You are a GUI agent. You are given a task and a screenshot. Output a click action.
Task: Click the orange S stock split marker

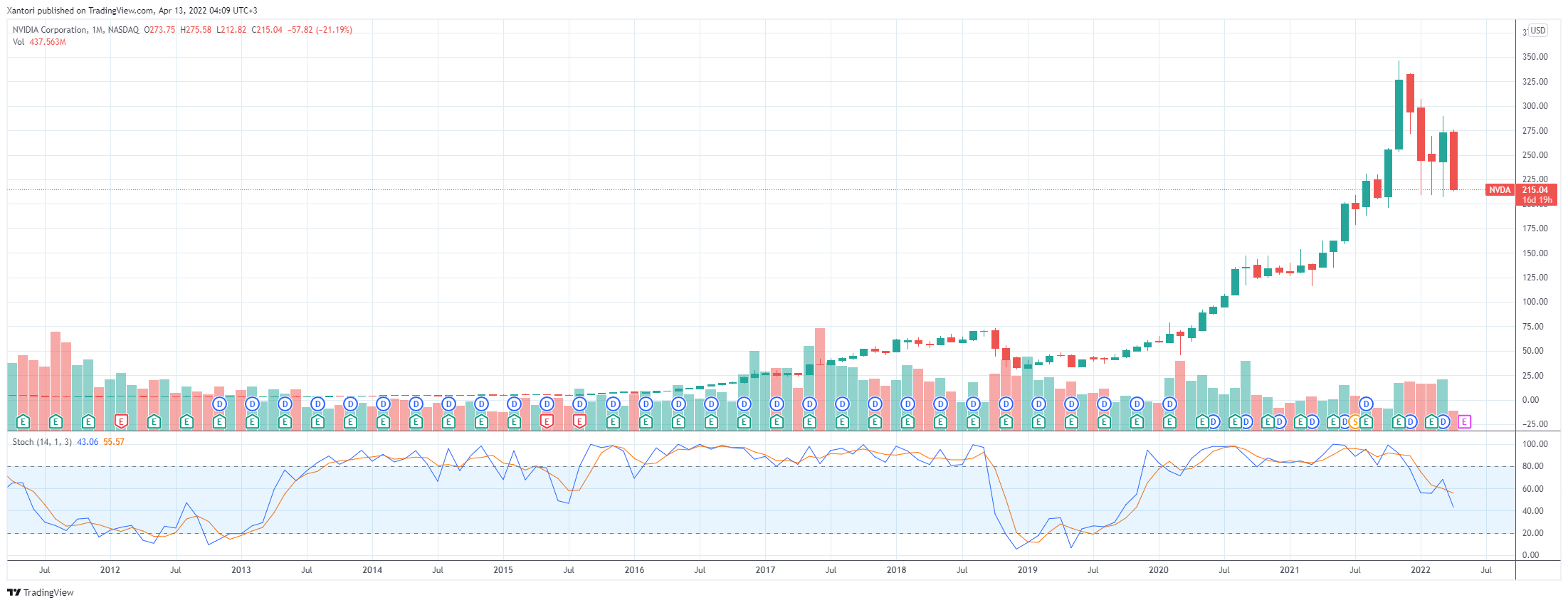coord(1354,421)
